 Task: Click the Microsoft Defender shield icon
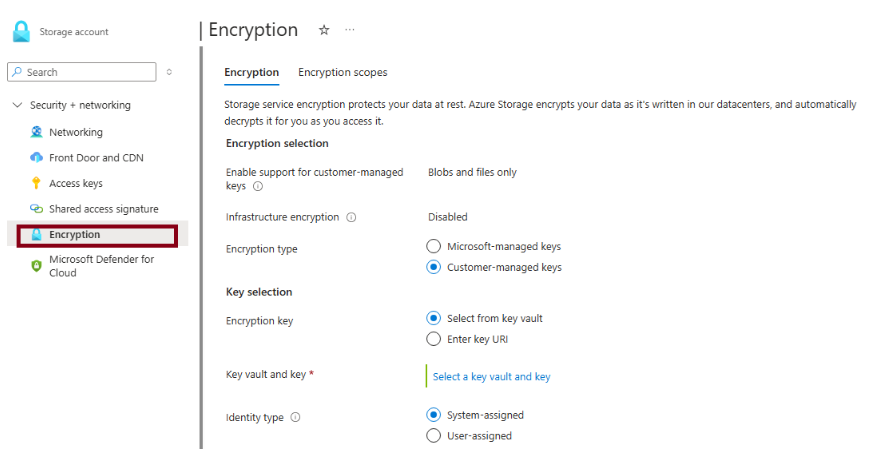(37, 265)
